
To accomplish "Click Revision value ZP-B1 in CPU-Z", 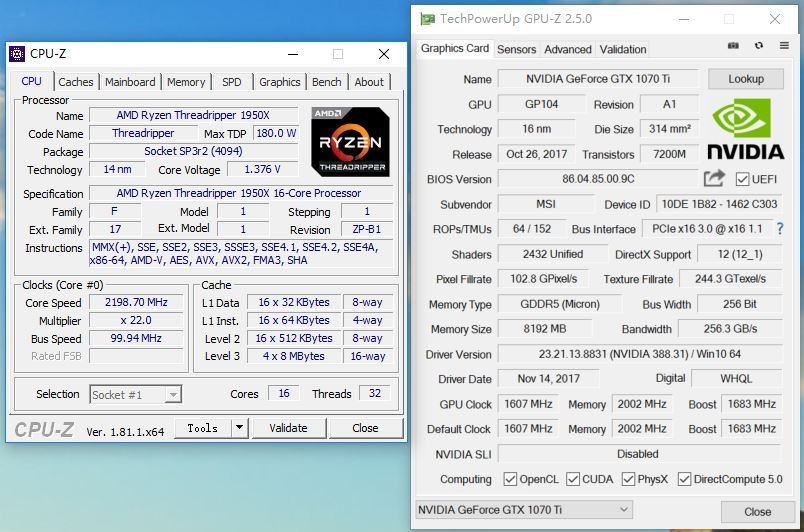I will point(367,229).
